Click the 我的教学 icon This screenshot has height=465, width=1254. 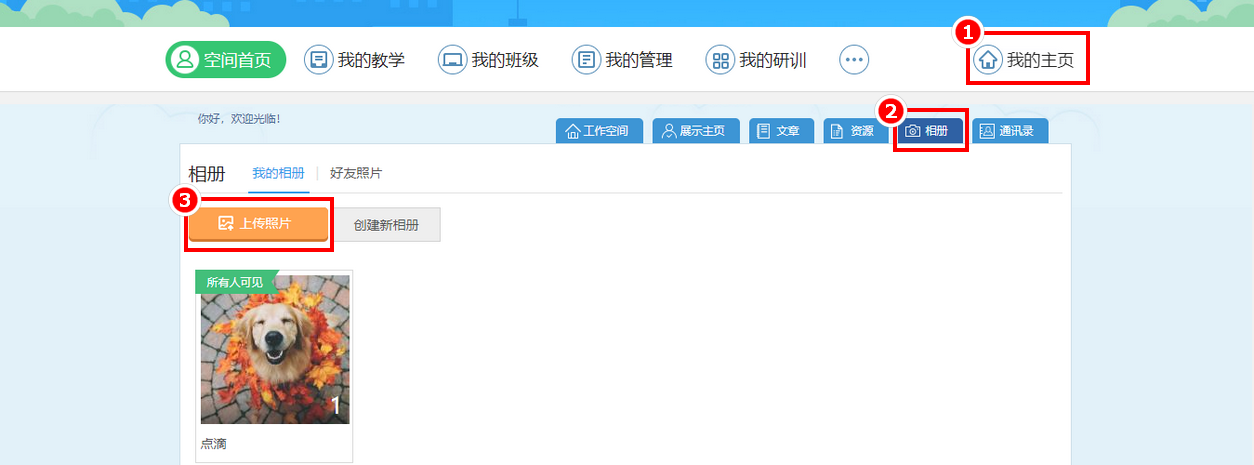pyautogui.click(x=318, y=60)
